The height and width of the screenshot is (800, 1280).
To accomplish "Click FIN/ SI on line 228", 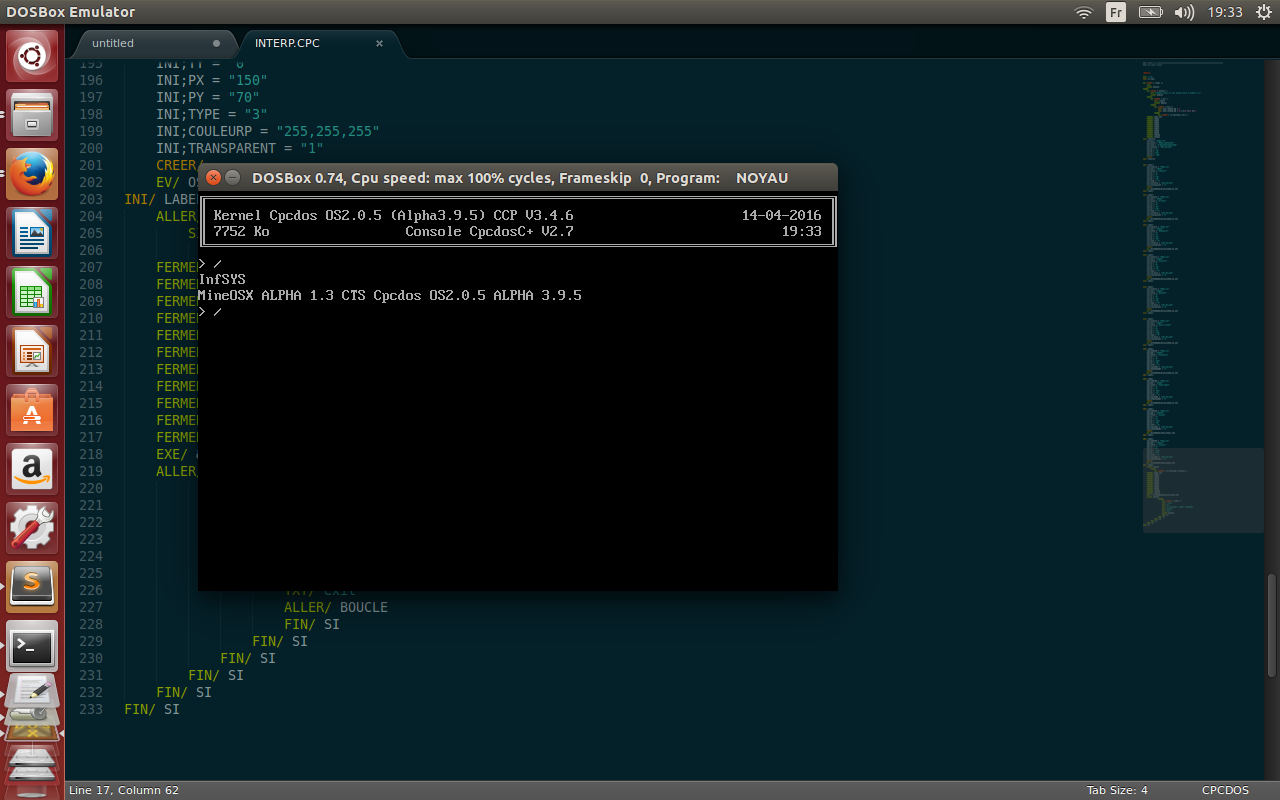I will (x=312, y=624).
